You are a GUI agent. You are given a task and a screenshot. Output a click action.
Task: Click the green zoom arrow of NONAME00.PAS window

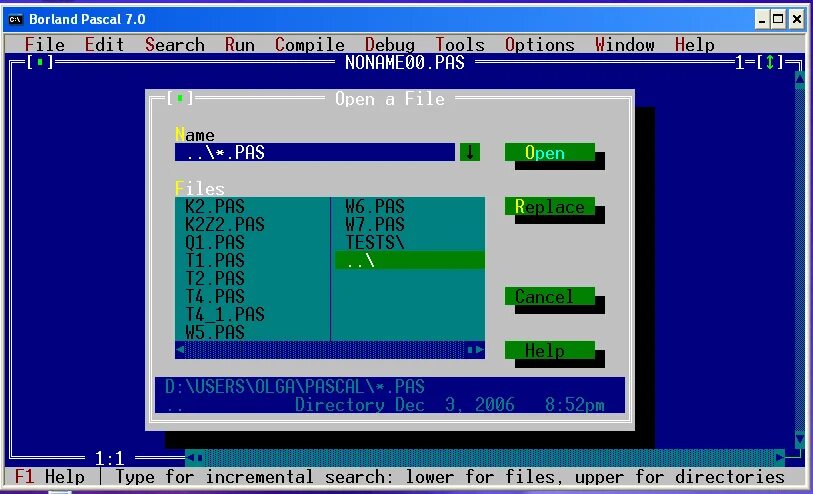point(770,62)
